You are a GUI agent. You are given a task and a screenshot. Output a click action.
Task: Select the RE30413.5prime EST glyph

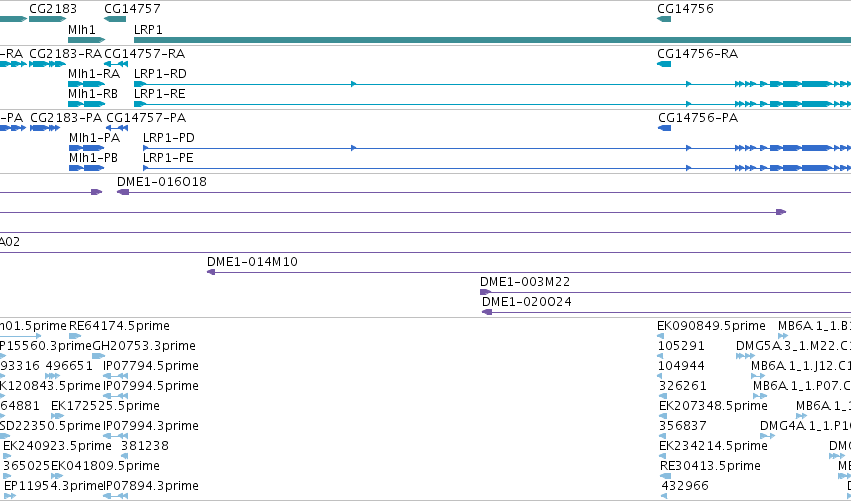pos(665,476)
